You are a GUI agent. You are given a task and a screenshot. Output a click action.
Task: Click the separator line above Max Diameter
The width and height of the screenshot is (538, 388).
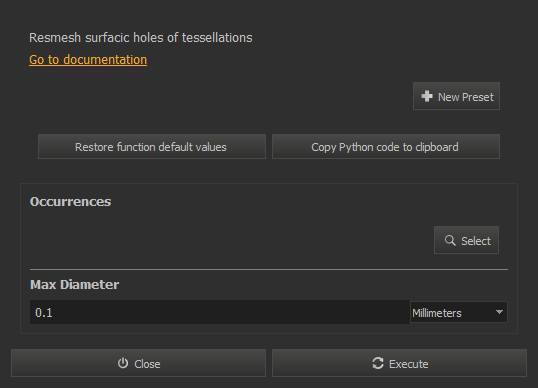[x=269, y=270]
